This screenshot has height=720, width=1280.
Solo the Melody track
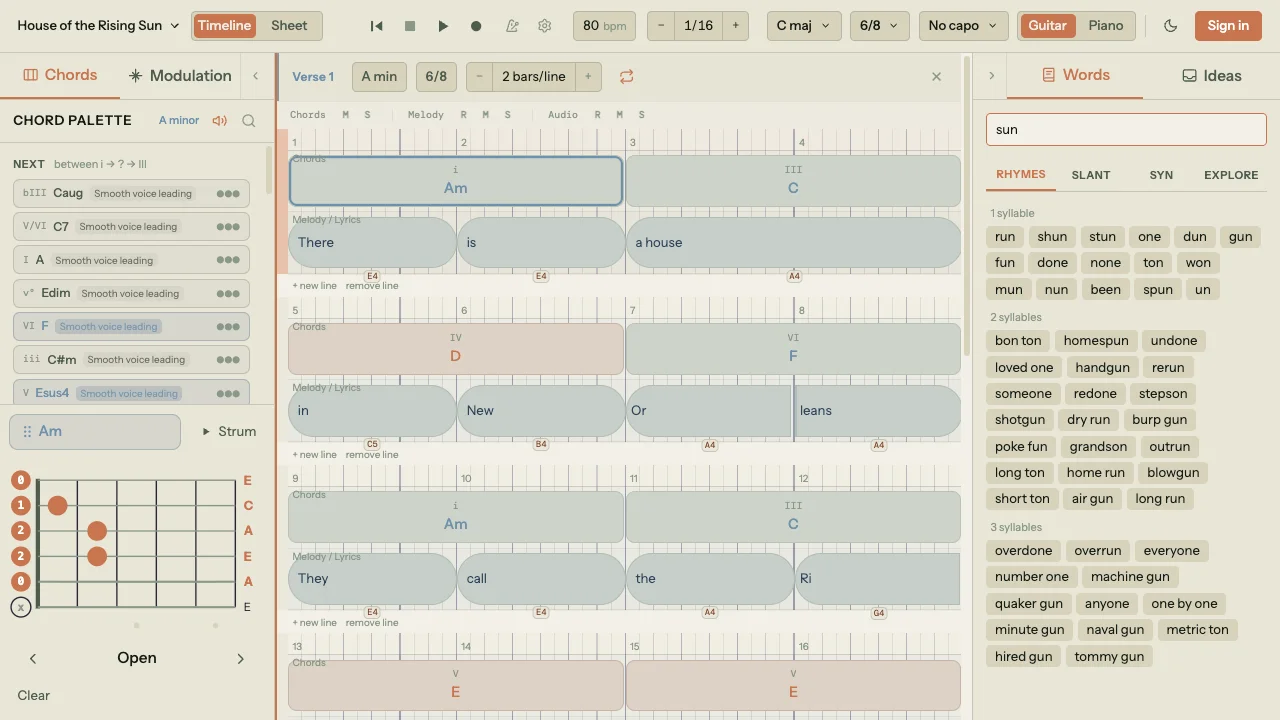tap(507, 114)
